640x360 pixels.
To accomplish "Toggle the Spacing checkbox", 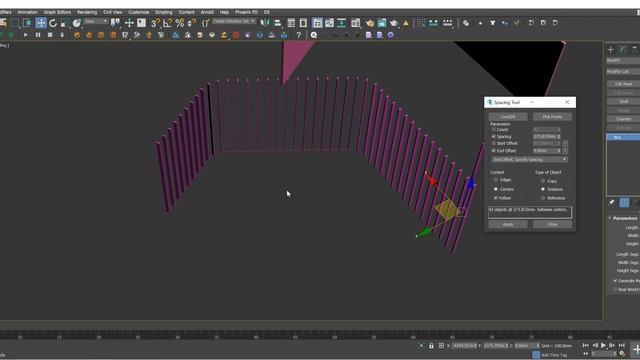I will (x=493, y=136).
